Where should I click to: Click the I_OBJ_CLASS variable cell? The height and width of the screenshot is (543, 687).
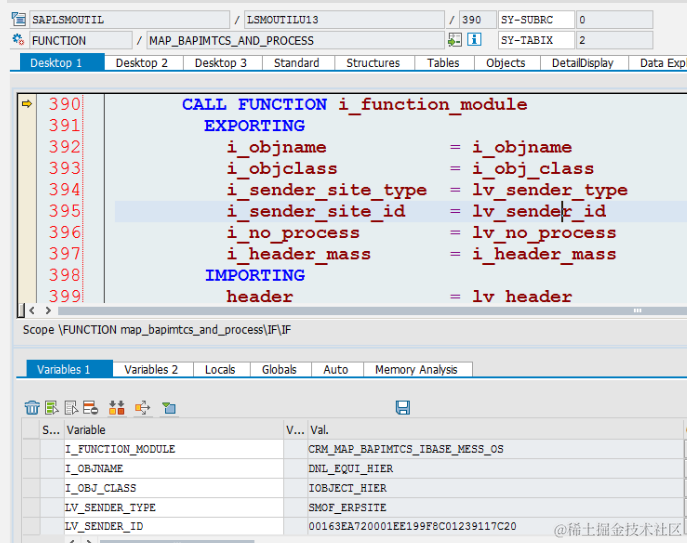174,488
